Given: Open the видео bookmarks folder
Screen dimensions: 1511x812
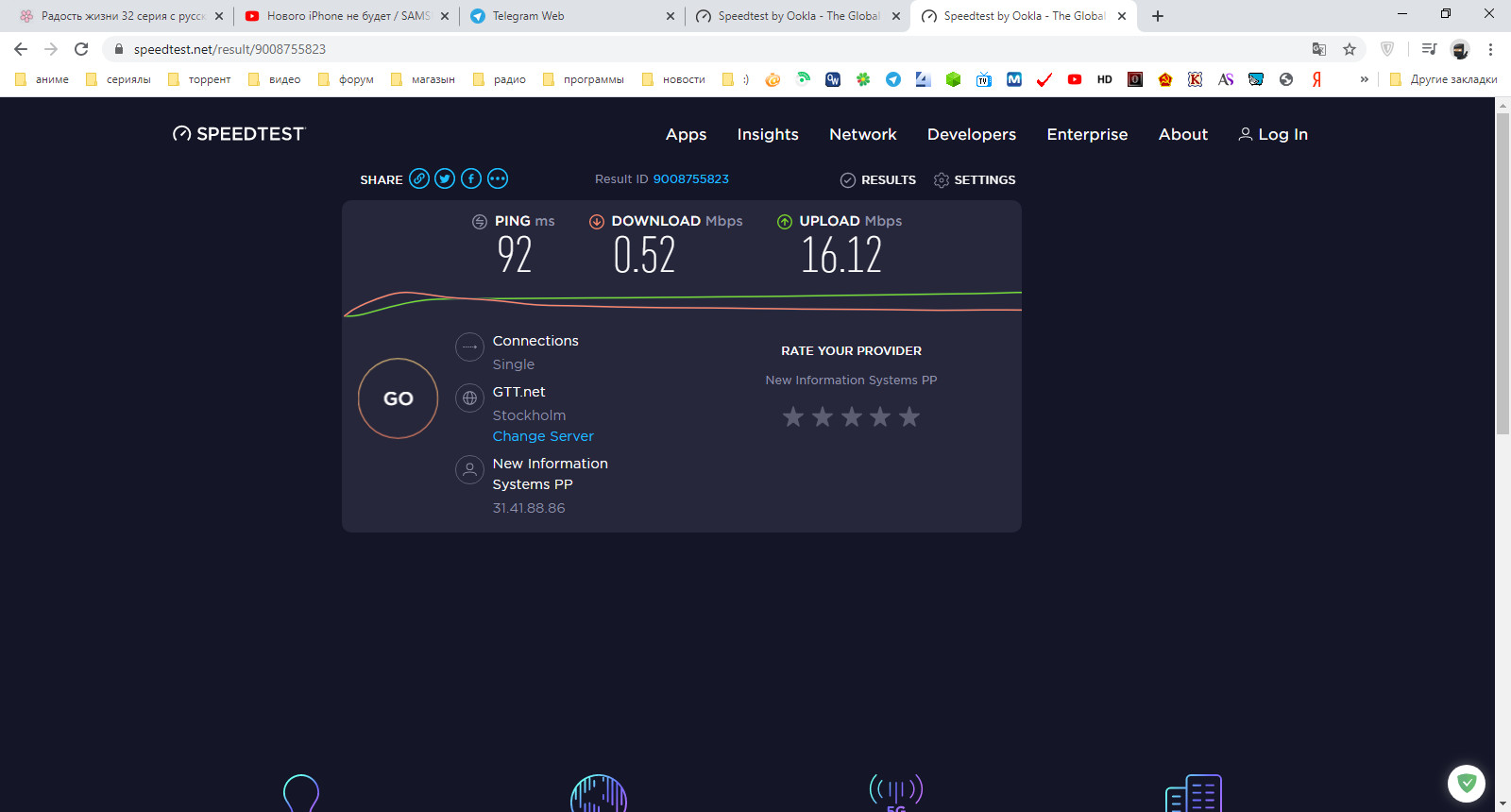Looking at the screenshot, I should pyautogui.click(x=274, y=79).
